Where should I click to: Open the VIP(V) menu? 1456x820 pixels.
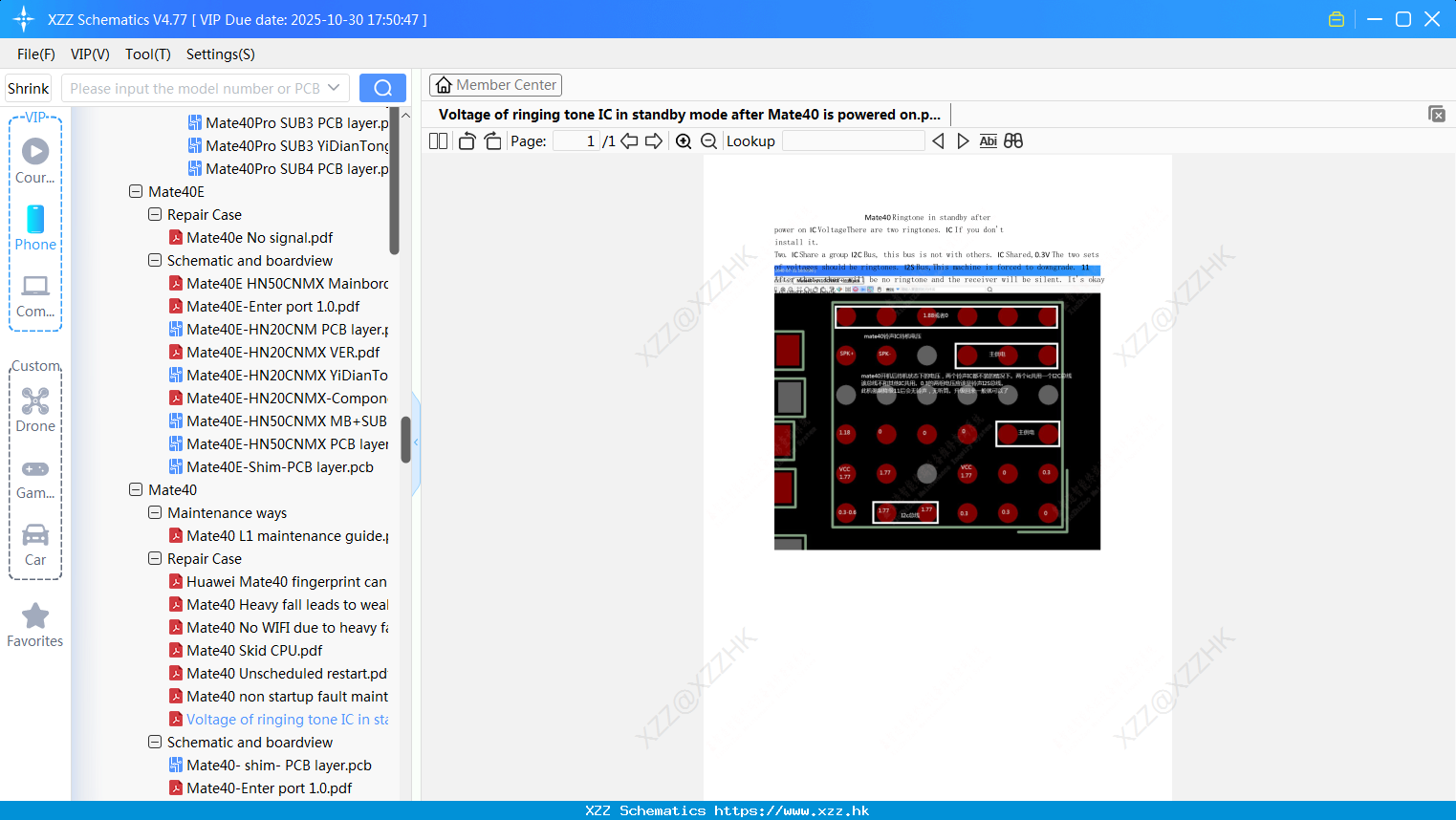[90, 54]
